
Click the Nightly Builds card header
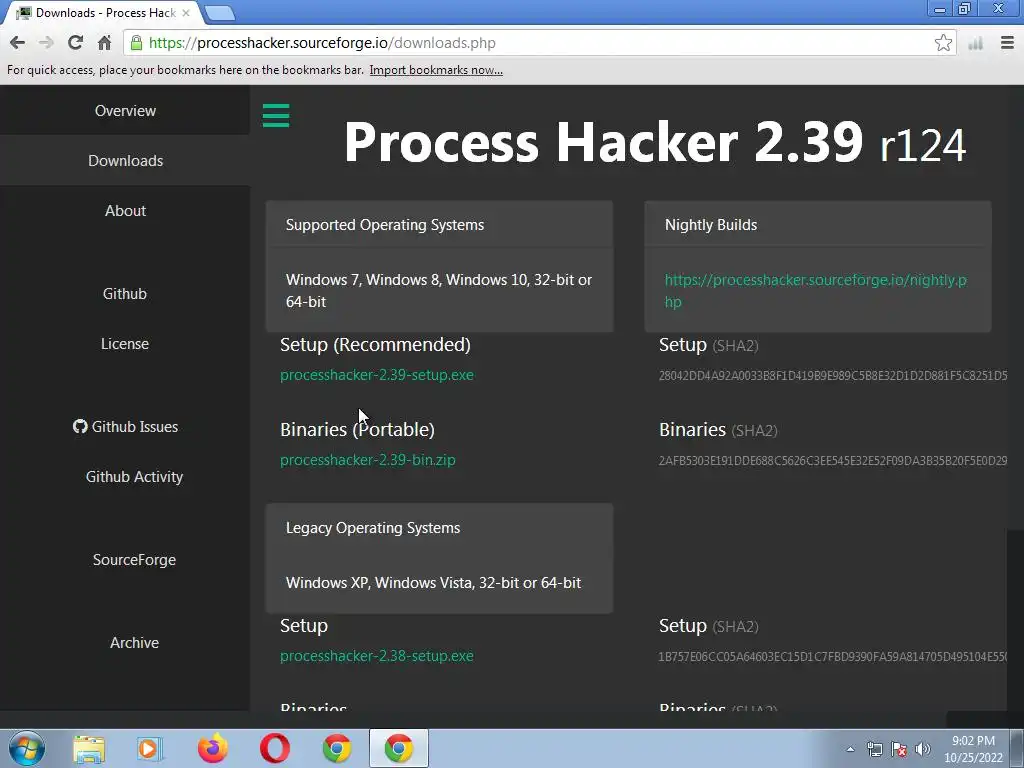pyautogui.click(x=818, y=225)
